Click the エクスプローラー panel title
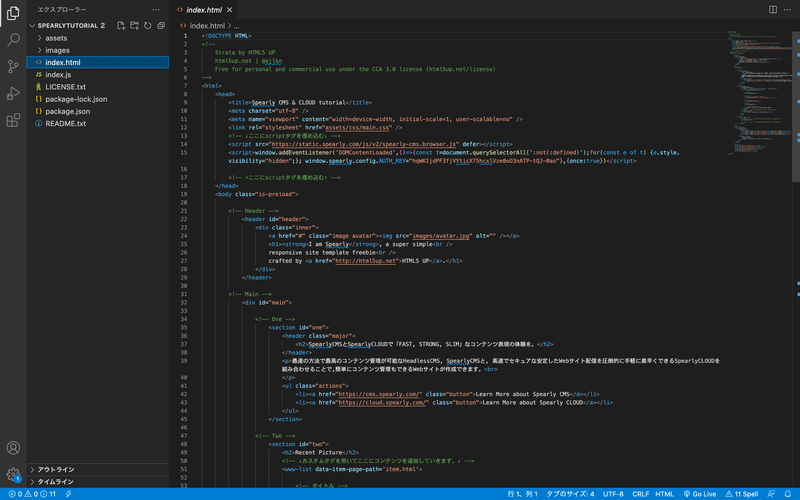Image resolution: width=800 pixels, height=500 pixels. [62, 10]
